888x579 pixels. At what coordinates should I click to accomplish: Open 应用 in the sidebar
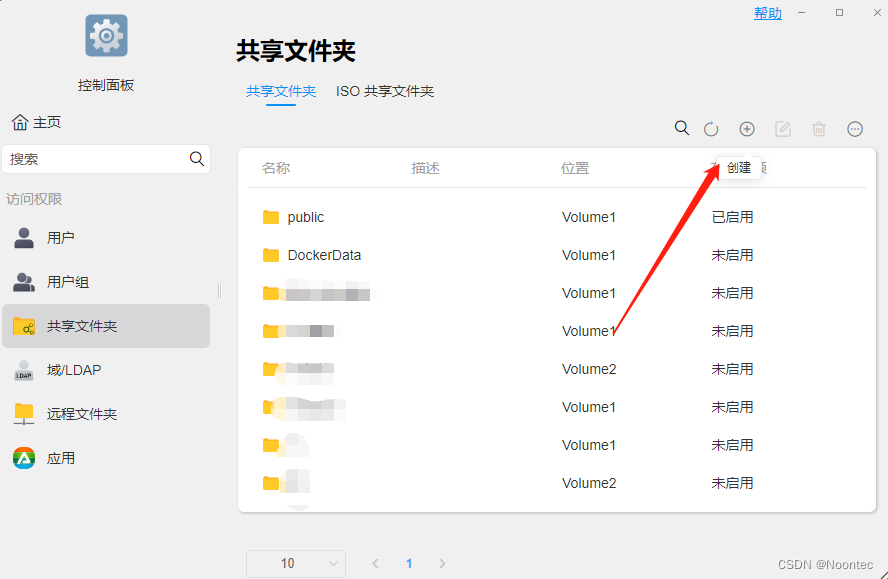pos(106,458)
